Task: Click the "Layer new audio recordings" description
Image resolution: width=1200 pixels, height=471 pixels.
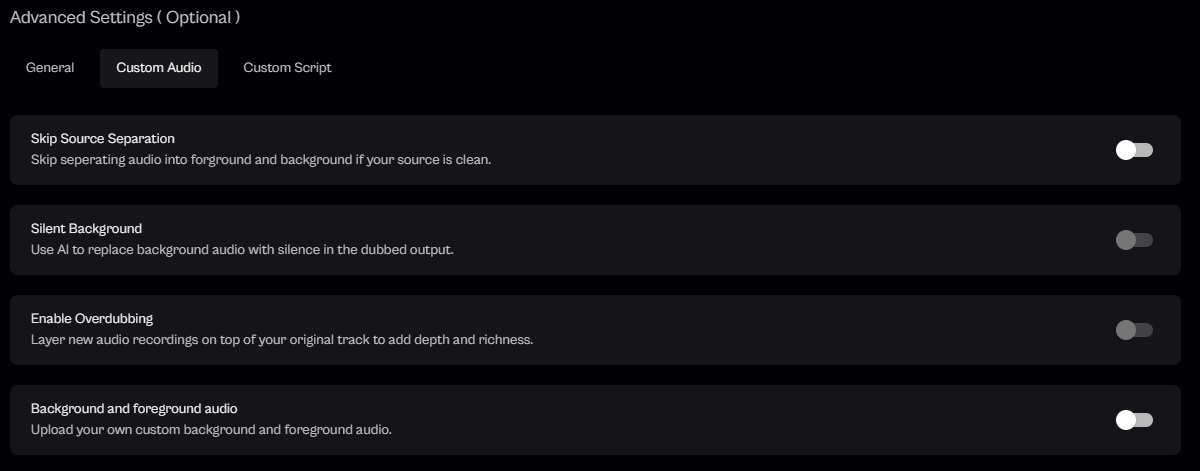Action: tap(282, 340)
